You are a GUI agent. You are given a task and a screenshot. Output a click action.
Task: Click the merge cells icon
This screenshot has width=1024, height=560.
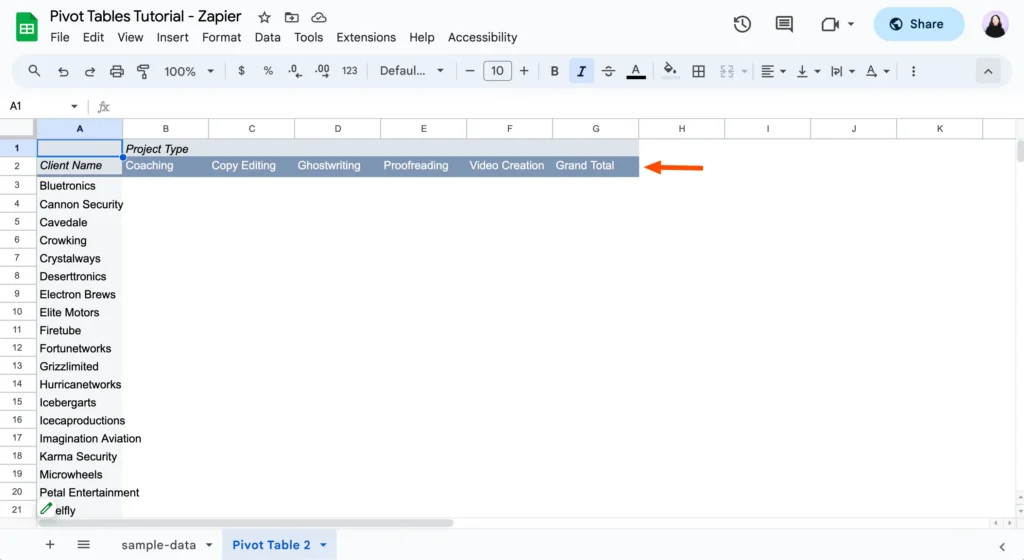(726, 71)
